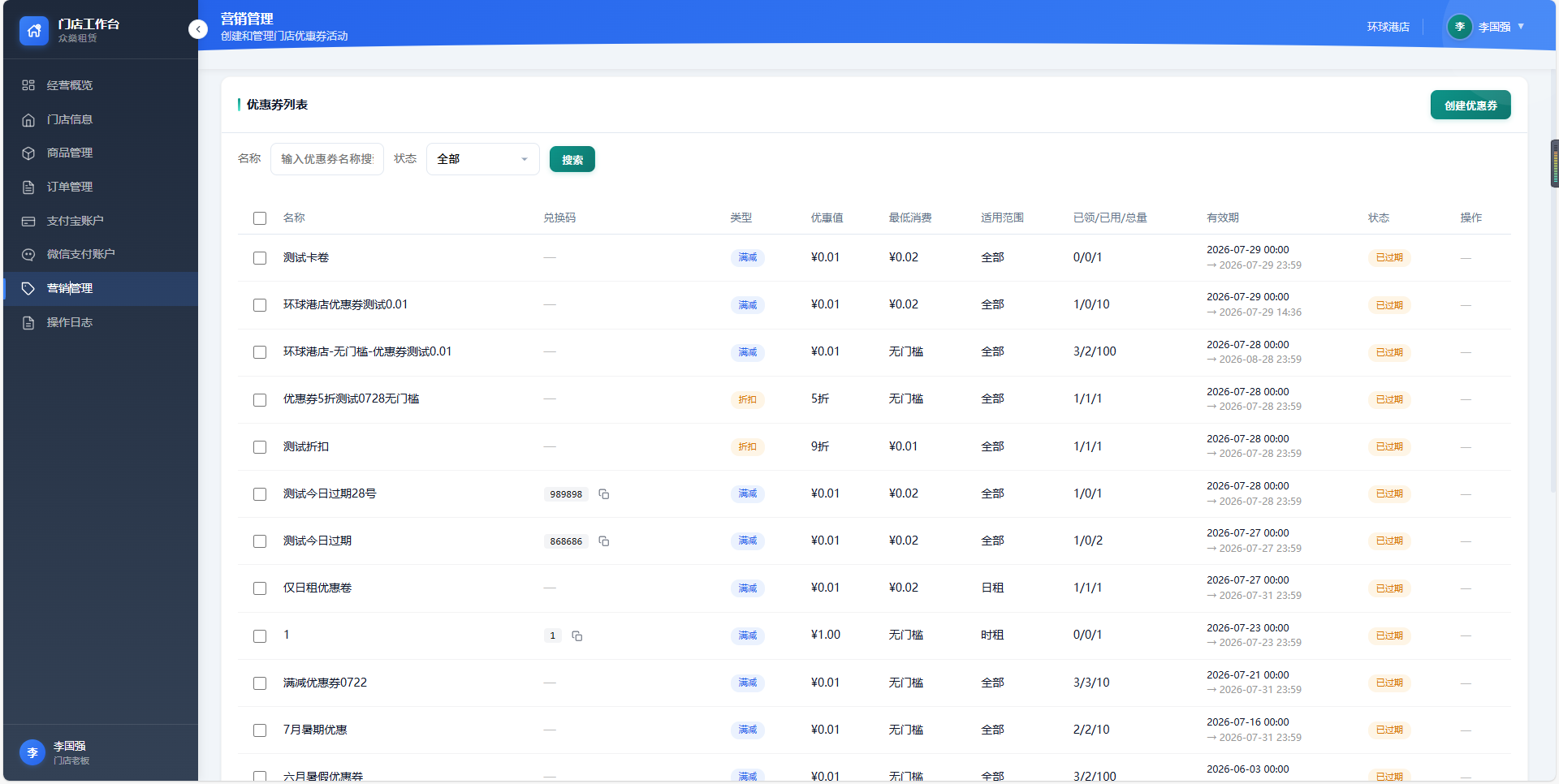Image resolution: width=1559 pixels, height=784 pixels.
Task: Check the row 环球港店优惠券测试0.01
Action: click(260, 305)
